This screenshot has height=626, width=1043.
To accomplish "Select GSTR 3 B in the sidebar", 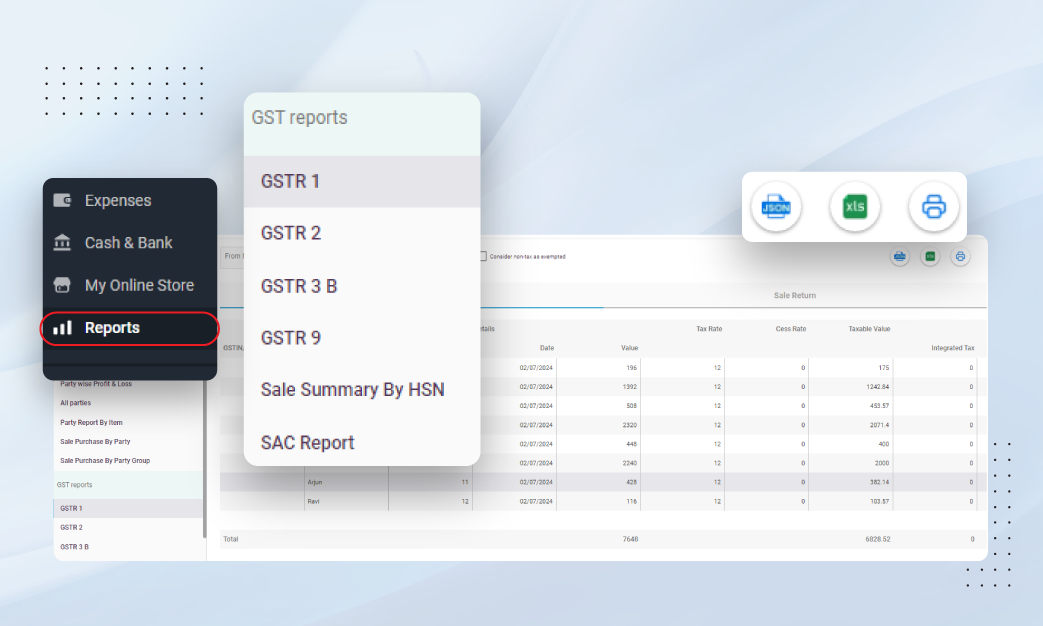I will pyautogui.click(x=73, y=546).
